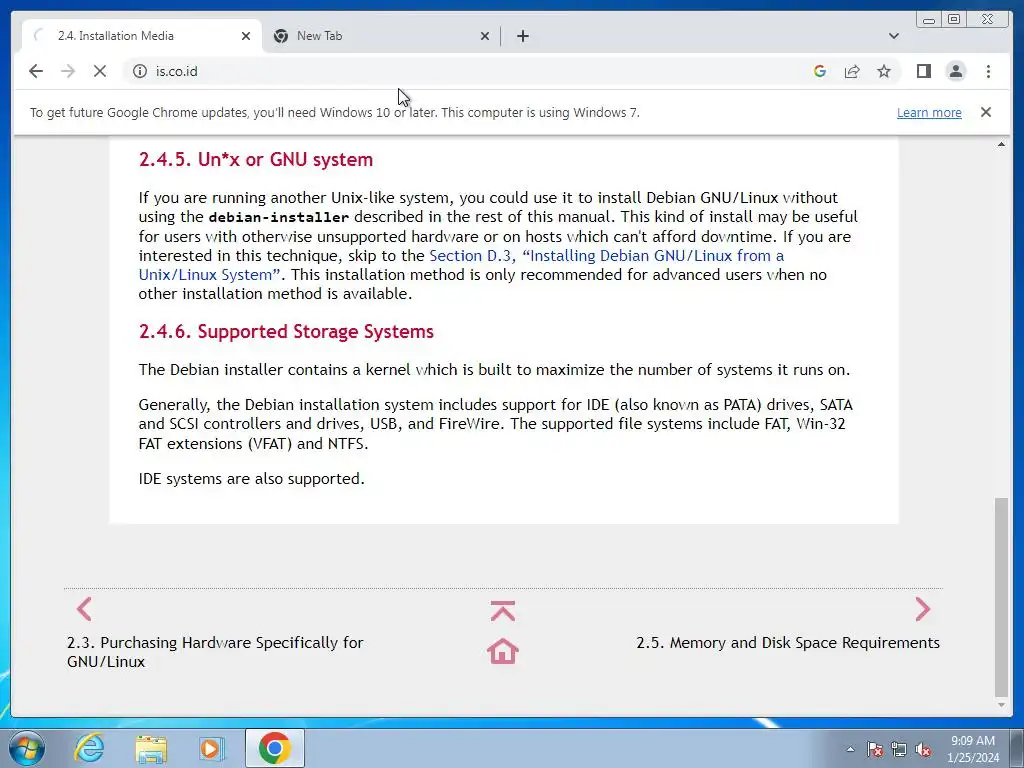This screenshot has width=1024, height=768.
Task: Click the Google icon in address bar
Action: (820, 71)
